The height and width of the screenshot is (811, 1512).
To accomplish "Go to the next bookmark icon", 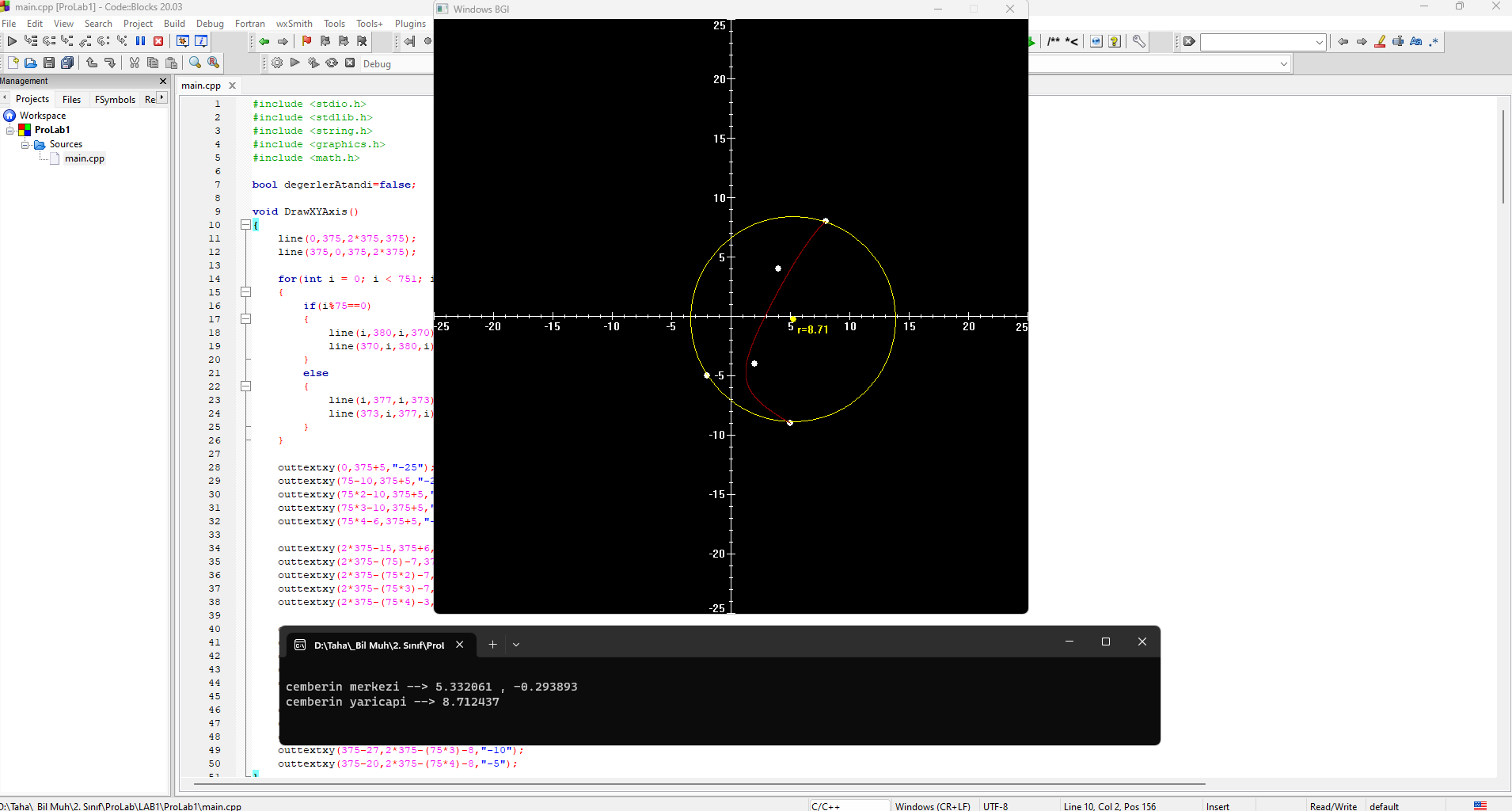I will coord(344,41).
